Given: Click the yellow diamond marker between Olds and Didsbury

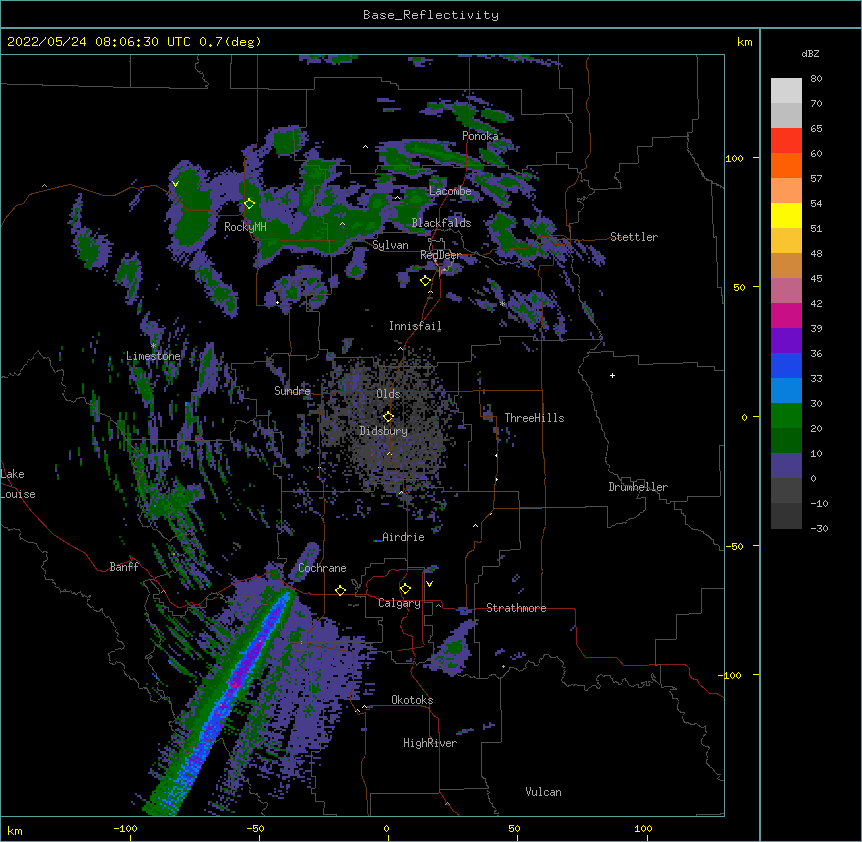Looking at the screenshot, I should click(388, 416).
